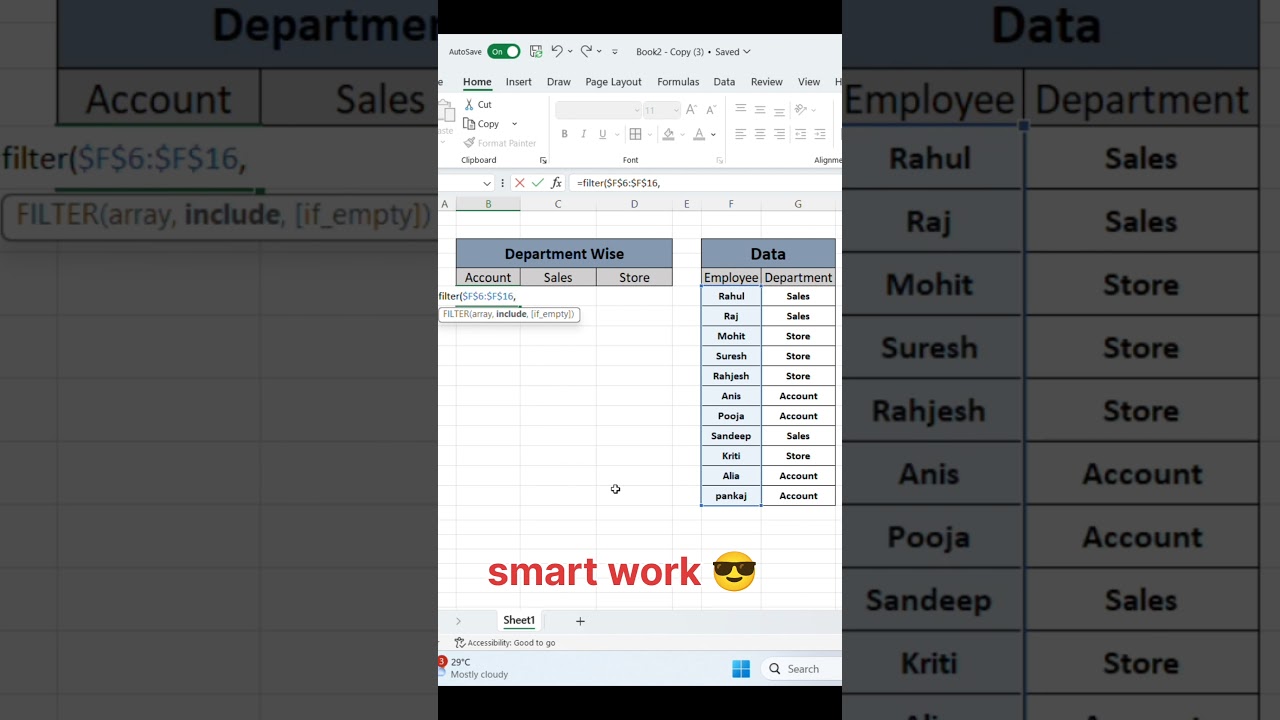This screenshot has height=720, width=1280.
Task: Open the Font Color dropdown arrow
Action: tap(713, 134)
